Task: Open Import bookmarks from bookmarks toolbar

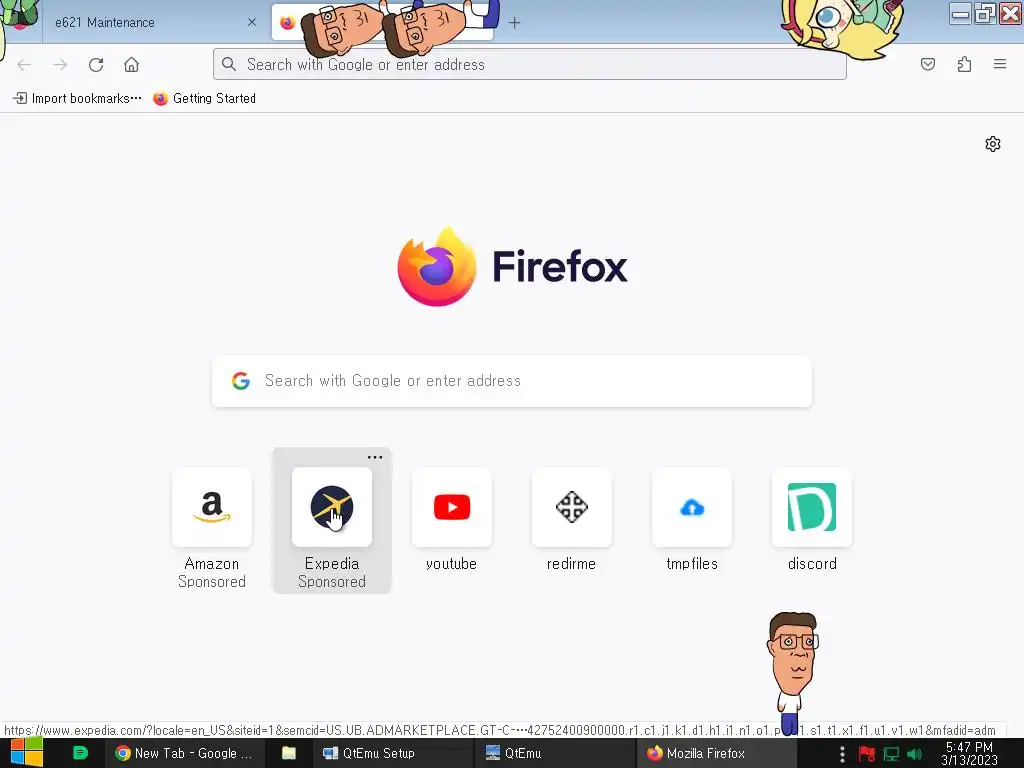Action: pyautogui.click(x=77, y=98)
